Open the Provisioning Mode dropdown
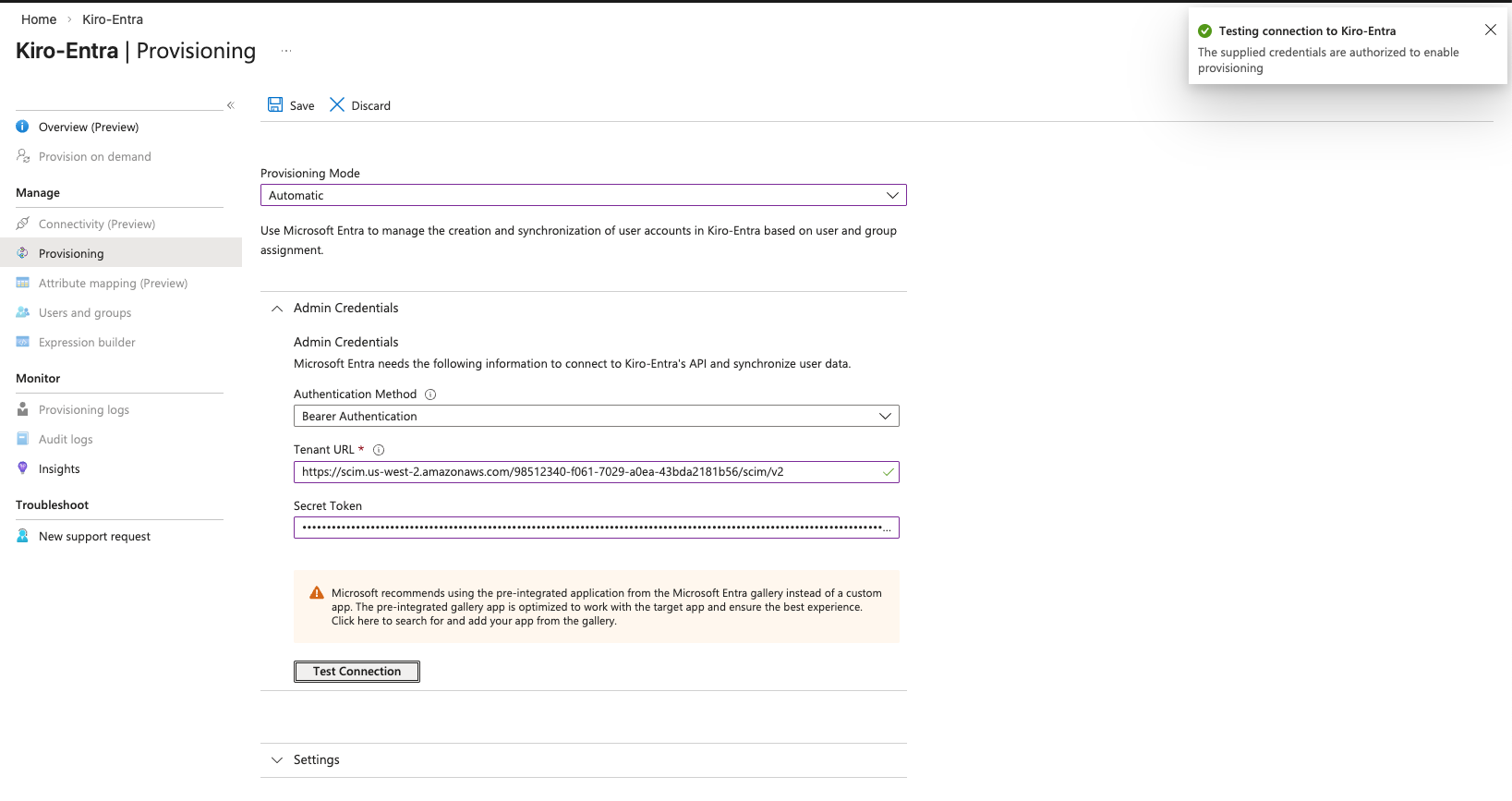This screenshot has width=1512, height=801. pos(583,196)
